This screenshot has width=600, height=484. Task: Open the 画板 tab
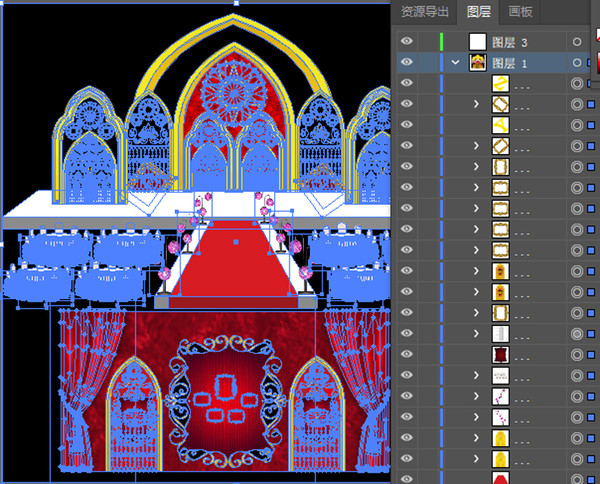(x=520, y=12)
